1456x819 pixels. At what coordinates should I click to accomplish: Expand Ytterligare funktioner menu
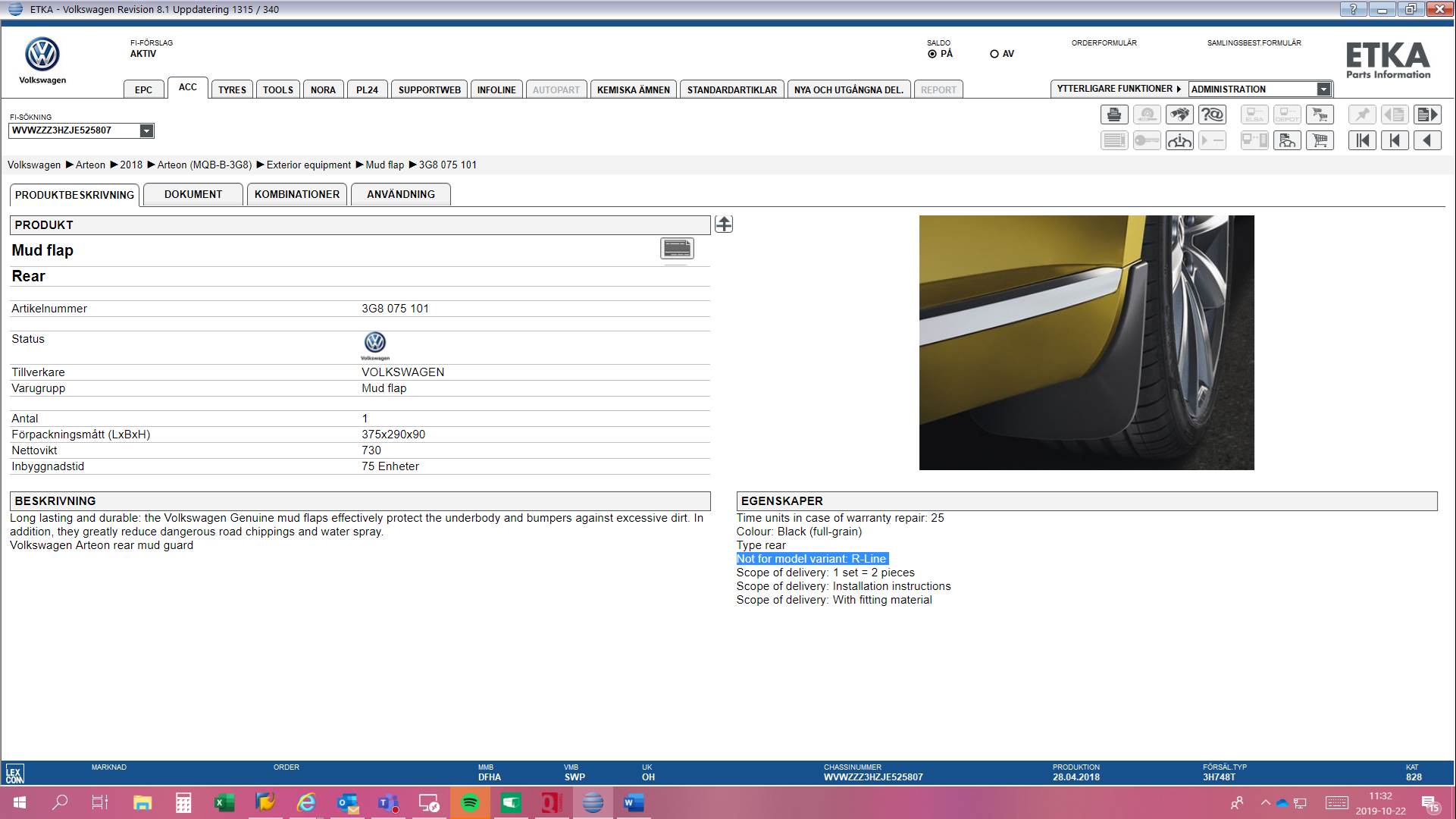click(x=1119, y=89)
